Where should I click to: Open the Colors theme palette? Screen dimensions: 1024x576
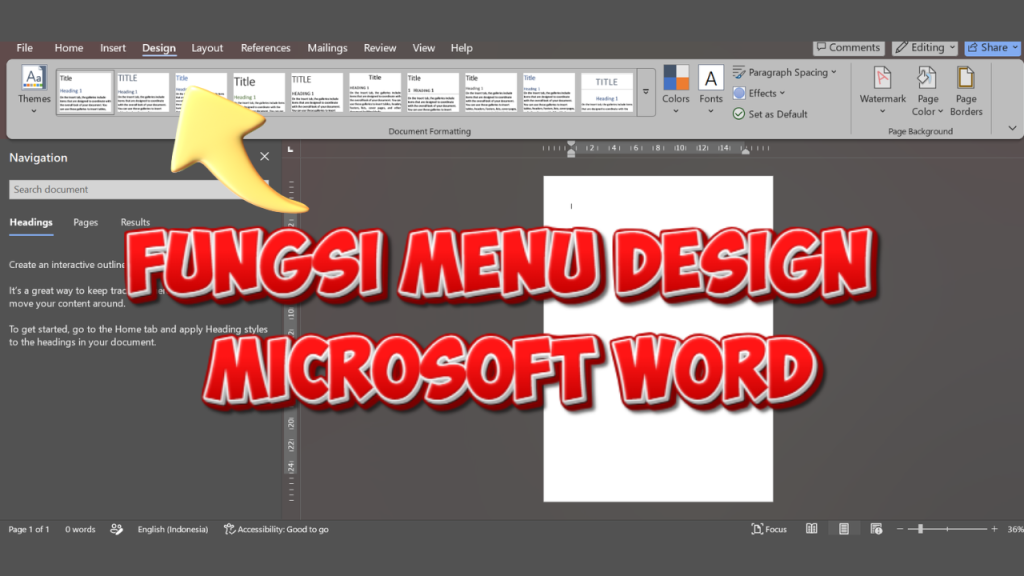[x=675, y=89]
